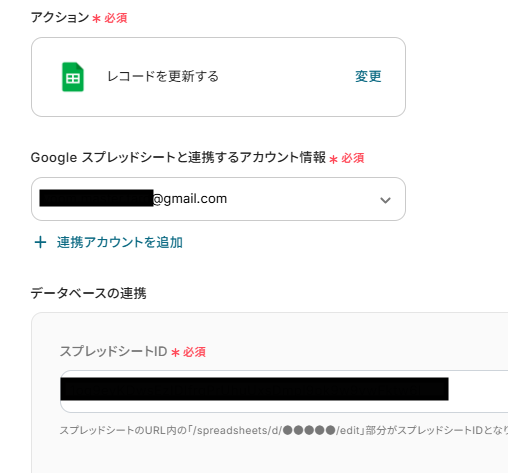This screenshot has width=508, height=473.
Task: Click the 変更 link to change action
Action: click(x=368, y=77)
